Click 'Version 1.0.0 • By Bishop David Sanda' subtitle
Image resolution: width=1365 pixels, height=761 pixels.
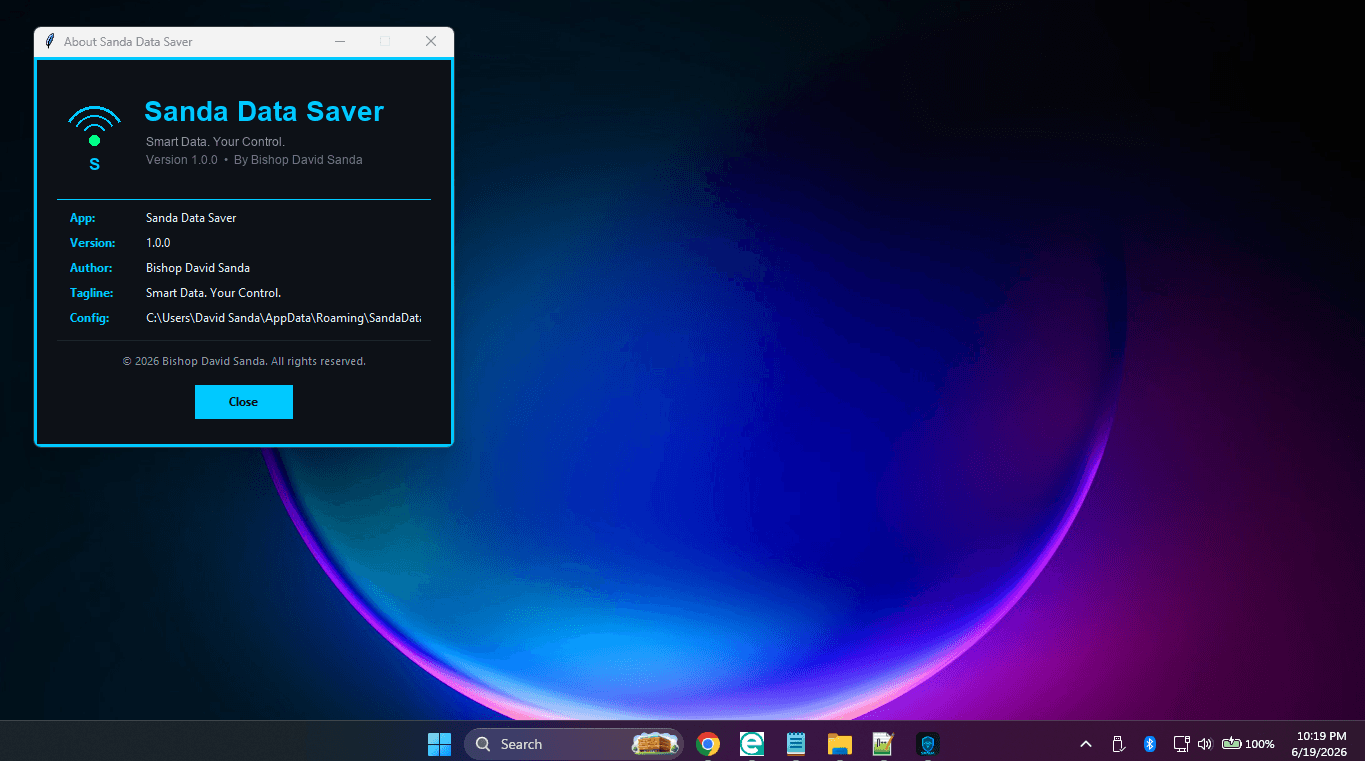pyautogui.click(x=254, y=160)
